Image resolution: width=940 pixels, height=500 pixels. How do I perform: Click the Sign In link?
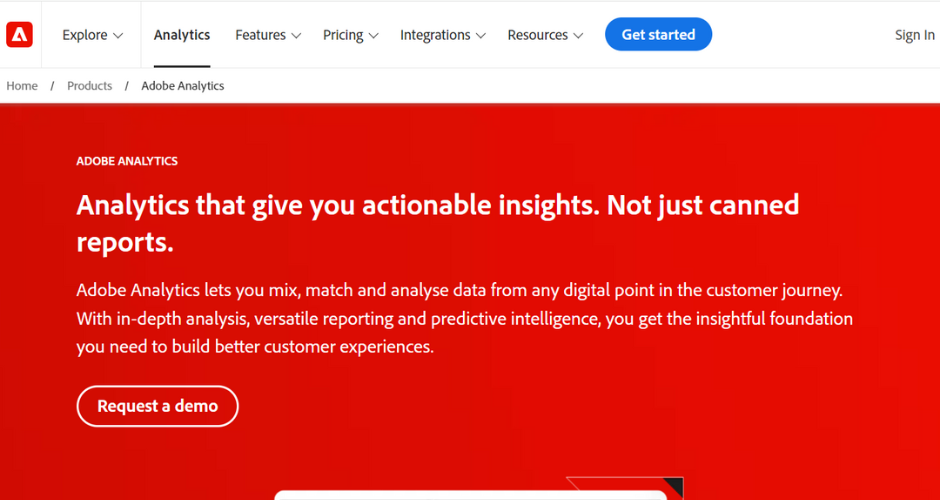[x=914, y=35]
